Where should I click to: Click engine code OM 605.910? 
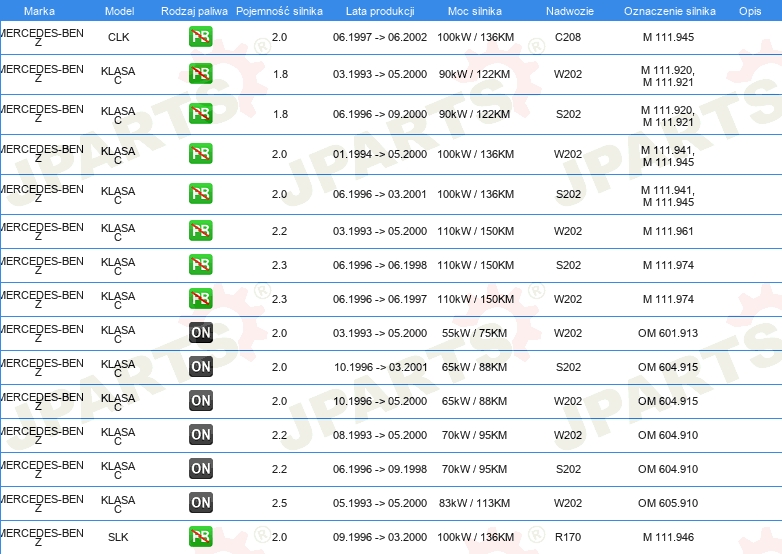click(x=668, y=503)
